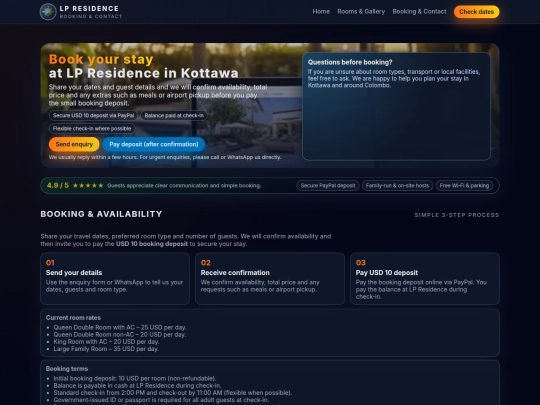Viewport: 540px width, 405px height.
Task: Click 'Current room rates' heading
Action: coord(73,318)
